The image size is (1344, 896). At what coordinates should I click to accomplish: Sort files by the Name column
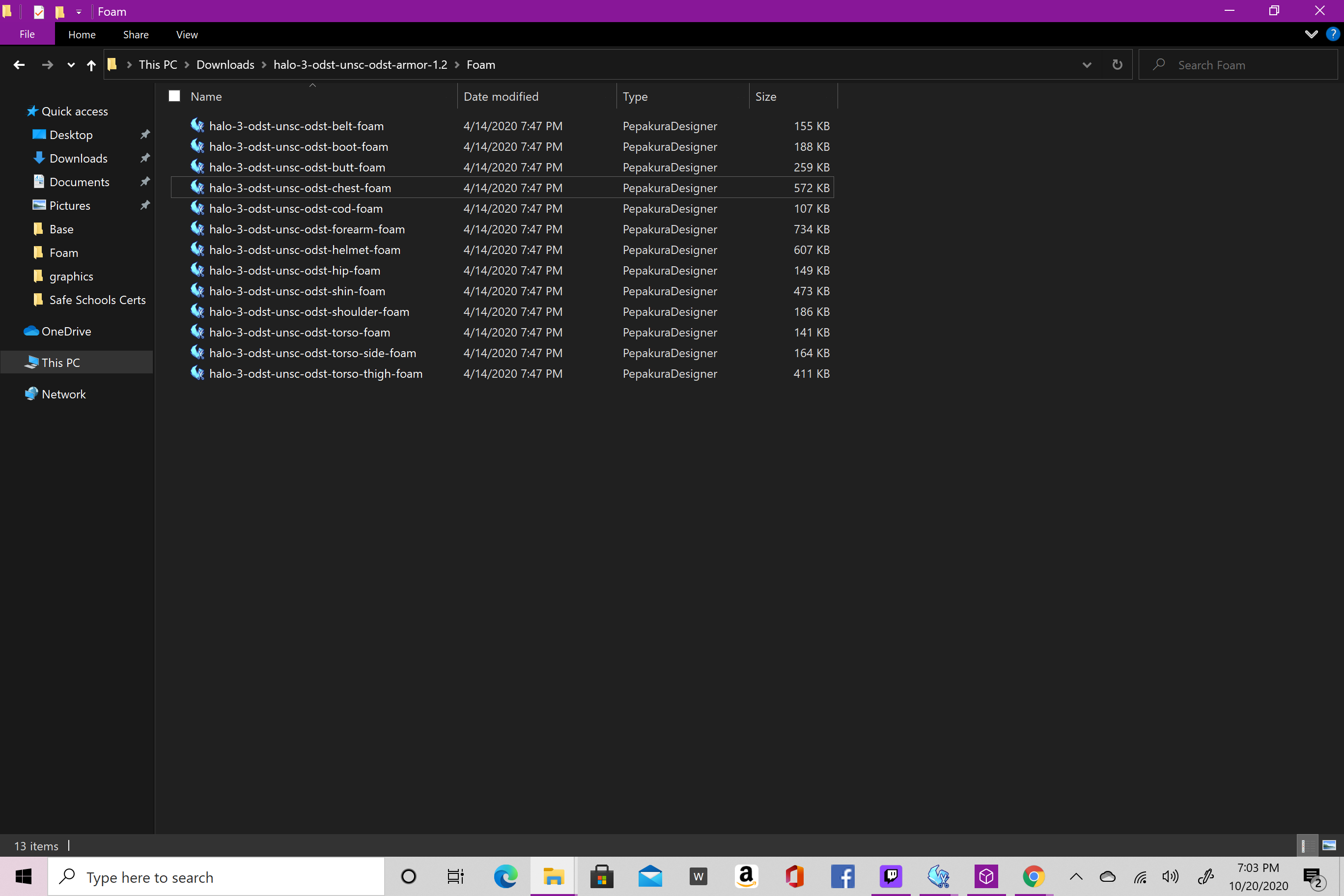point(206,96)
